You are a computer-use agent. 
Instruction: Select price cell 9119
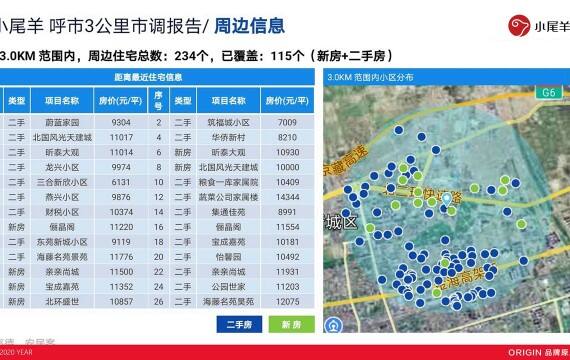point(121,242)
